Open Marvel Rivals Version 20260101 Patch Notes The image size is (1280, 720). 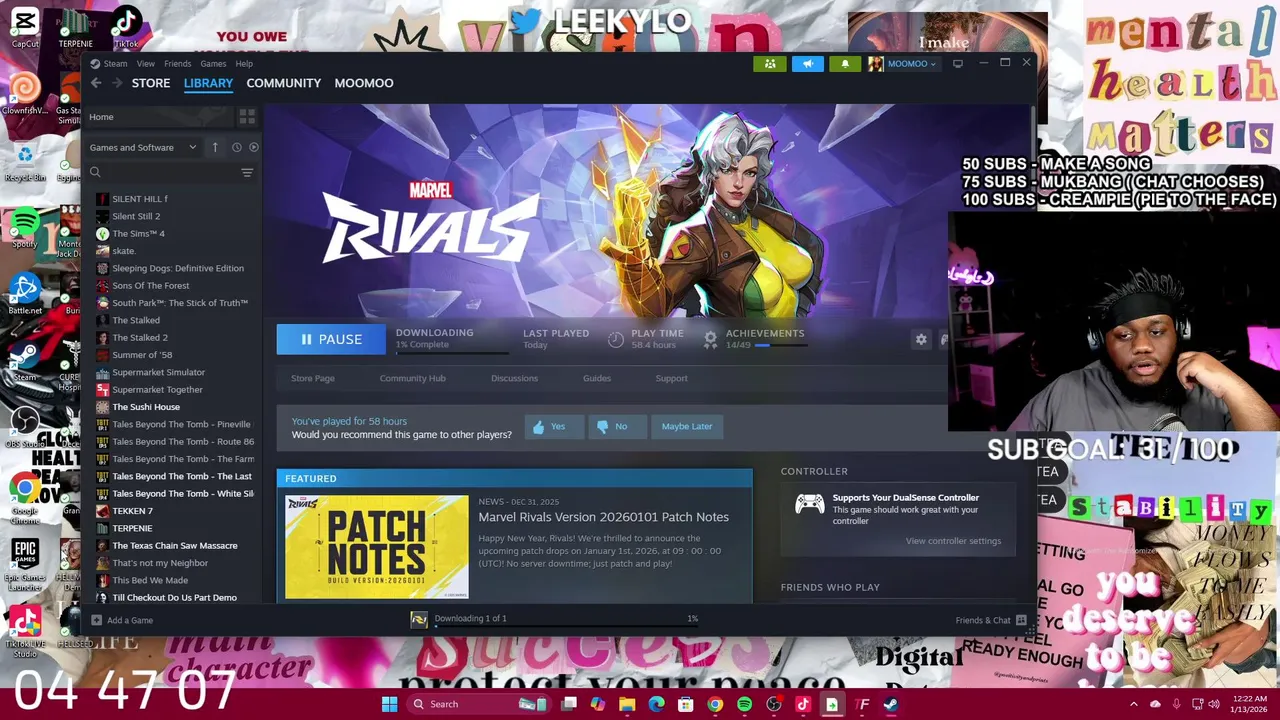coord(603,517)
